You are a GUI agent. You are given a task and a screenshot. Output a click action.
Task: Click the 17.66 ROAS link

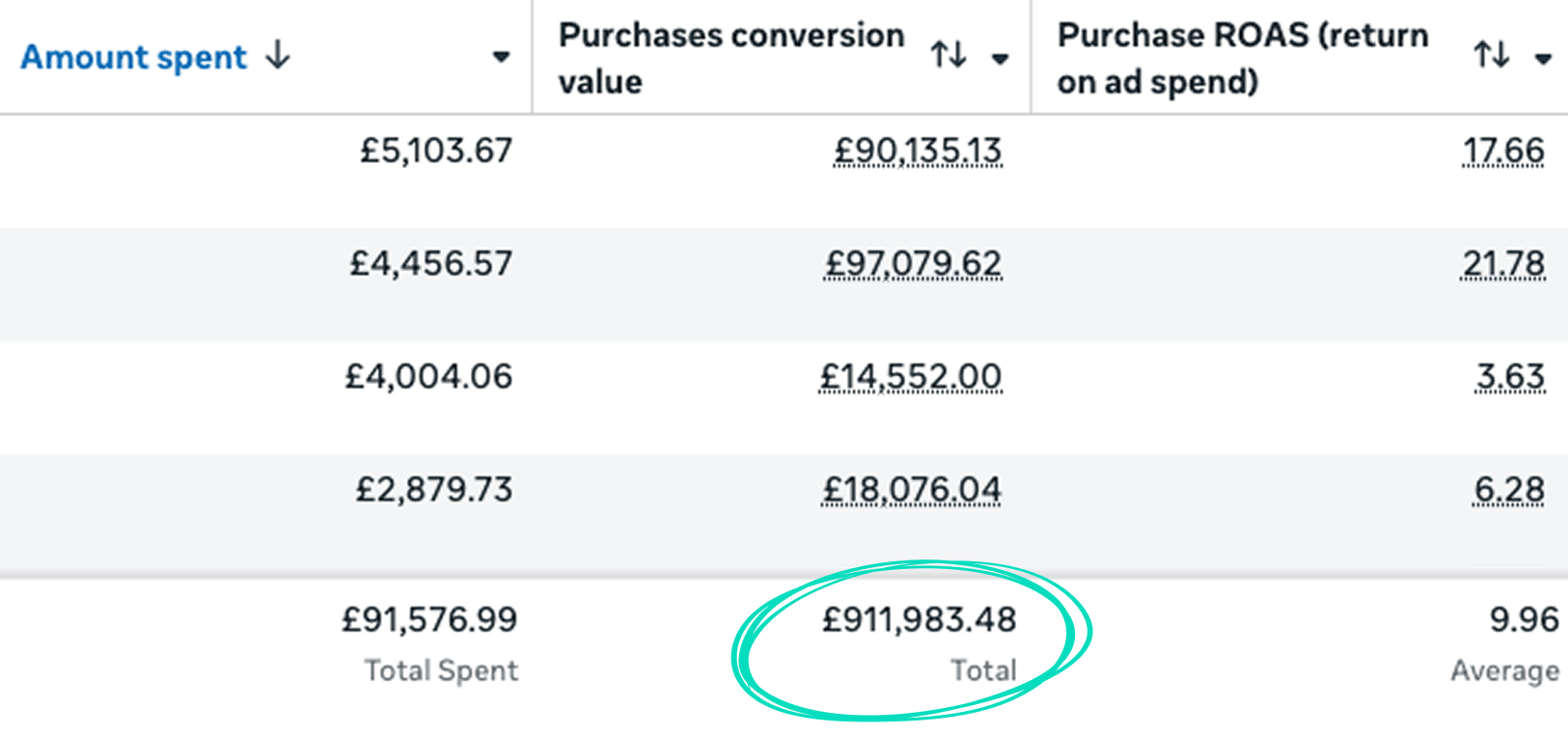pos(1505,151)
